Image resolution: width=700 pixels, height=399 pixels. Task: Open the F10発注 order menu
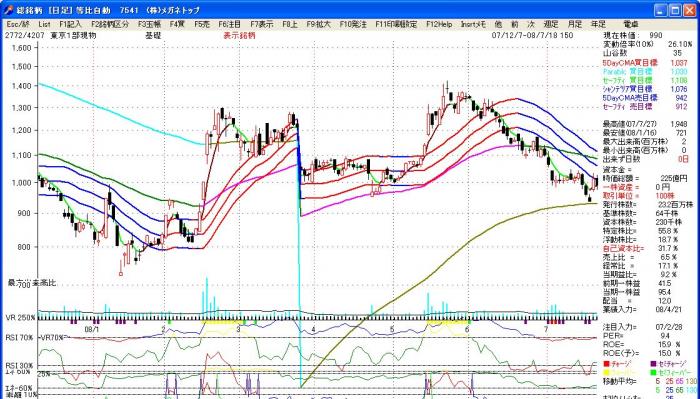pos(353,25)
